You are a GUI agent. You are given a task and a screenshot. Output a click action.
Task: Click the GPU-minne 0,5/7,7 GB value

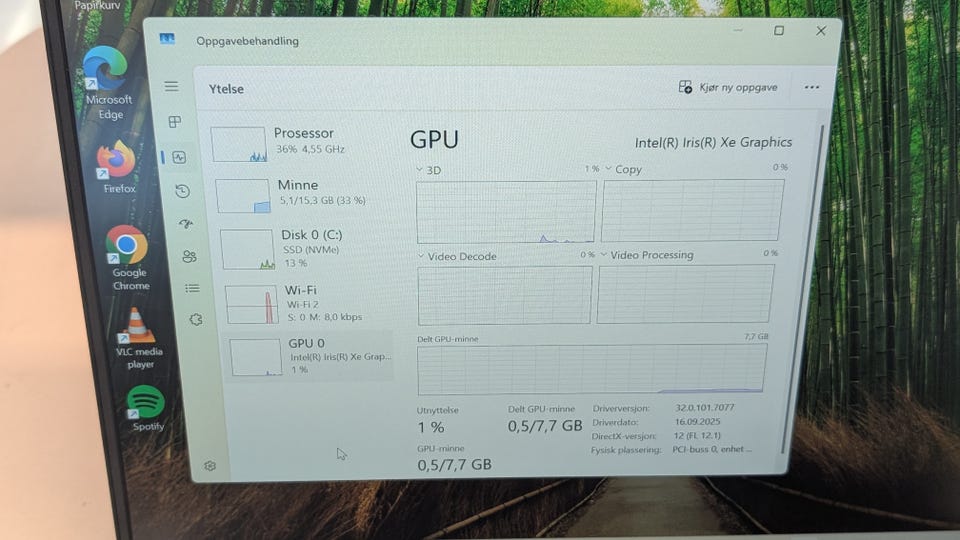pyautogui.click(x=454, y=465)
